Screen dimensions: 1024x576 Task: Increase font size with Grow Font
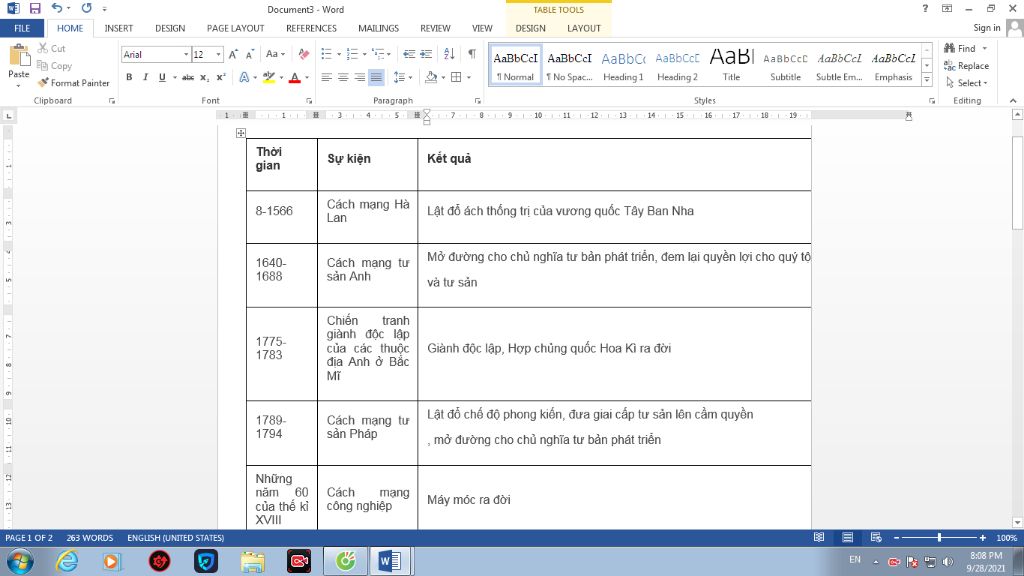233,54
